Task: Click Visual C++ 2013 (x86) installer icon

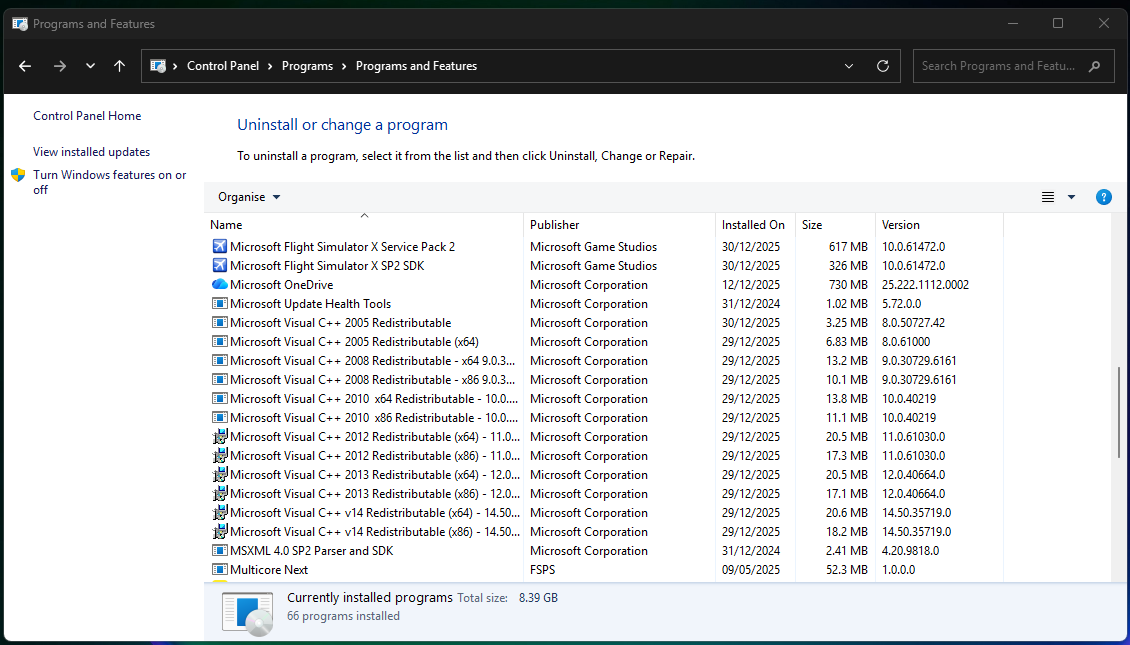Action: click(220, 494)
